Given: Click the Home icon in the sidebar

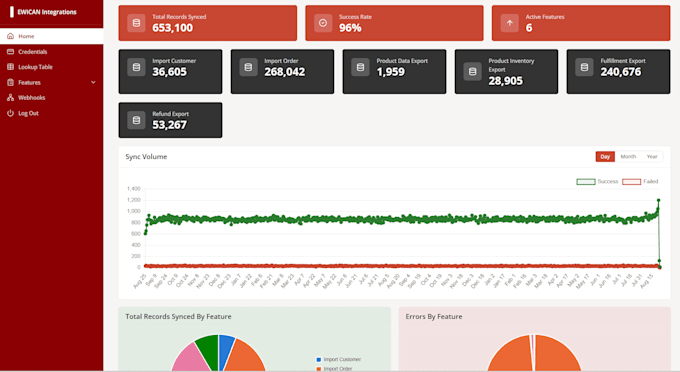Looking at the screenshot, I should coord(10,36).
